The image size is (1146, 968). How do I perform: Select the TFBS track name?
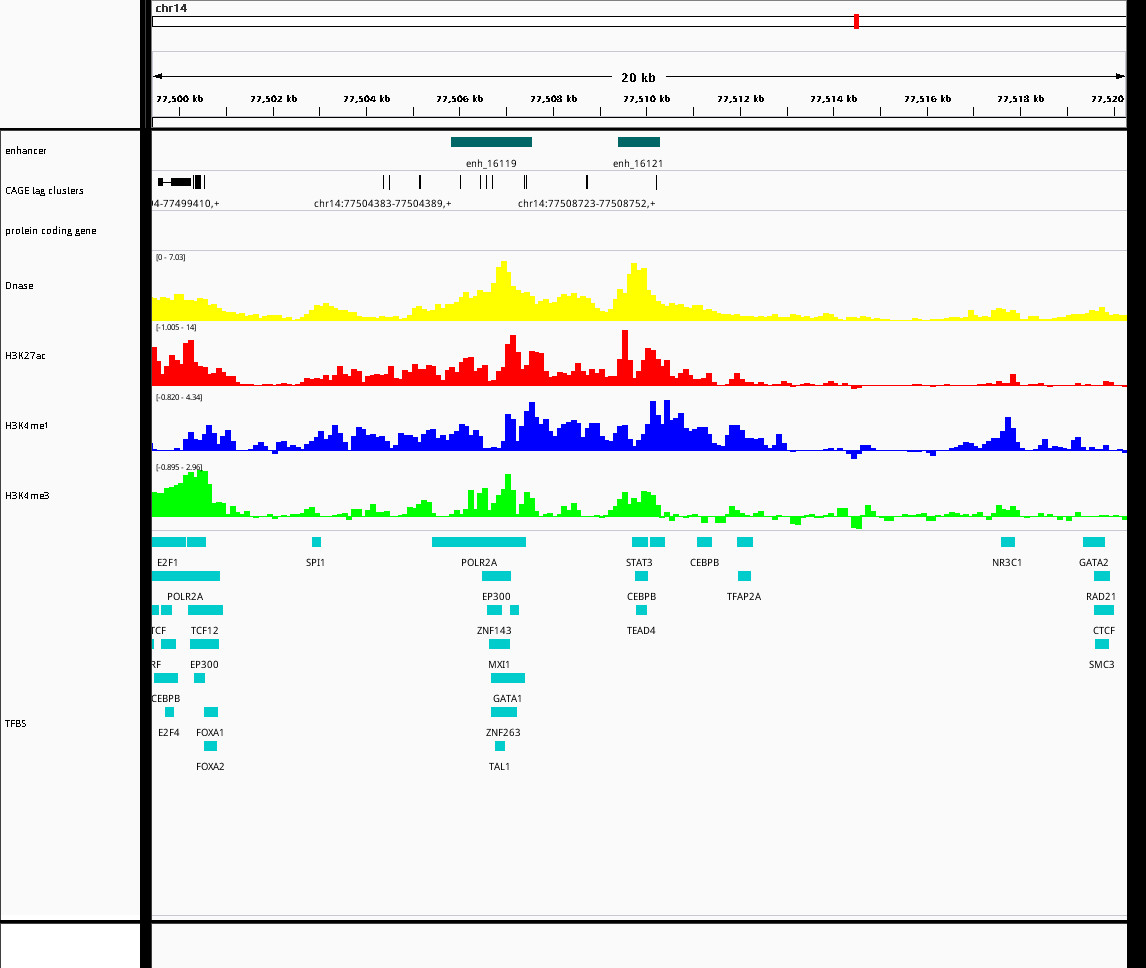tap(16, 723)
